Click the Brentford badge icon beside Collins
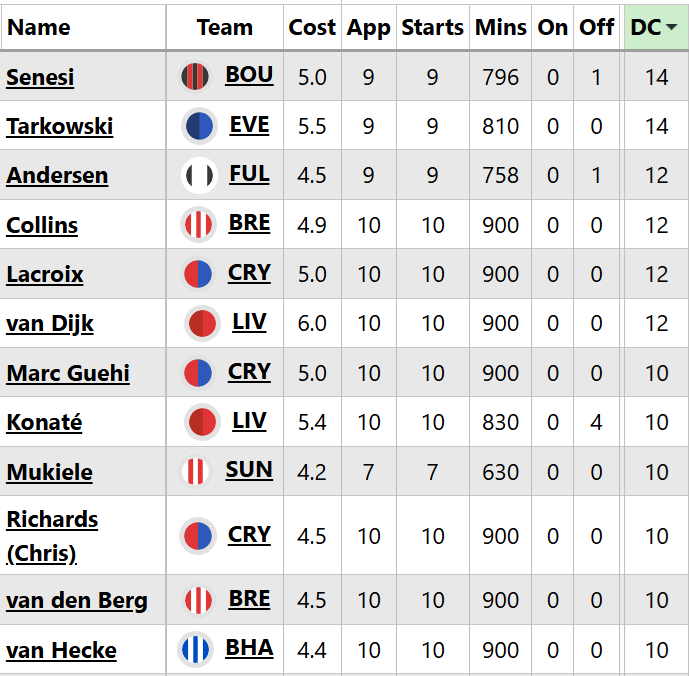The width and height of the screenshot is (689, 676). click(x=199, y=225)
